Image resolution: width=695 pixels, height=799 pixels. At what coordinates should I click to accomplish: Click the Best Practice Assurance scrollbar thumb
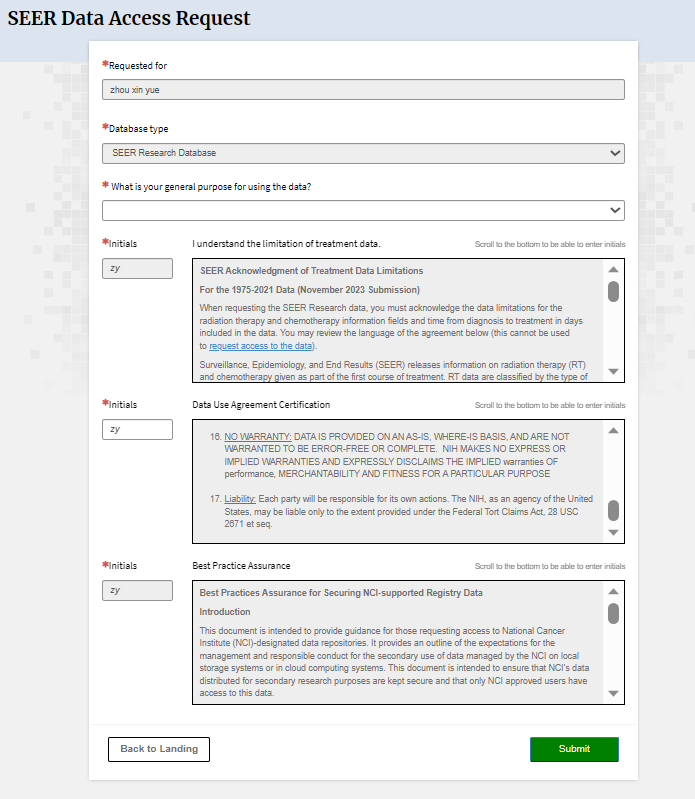[x=613, y=614]
